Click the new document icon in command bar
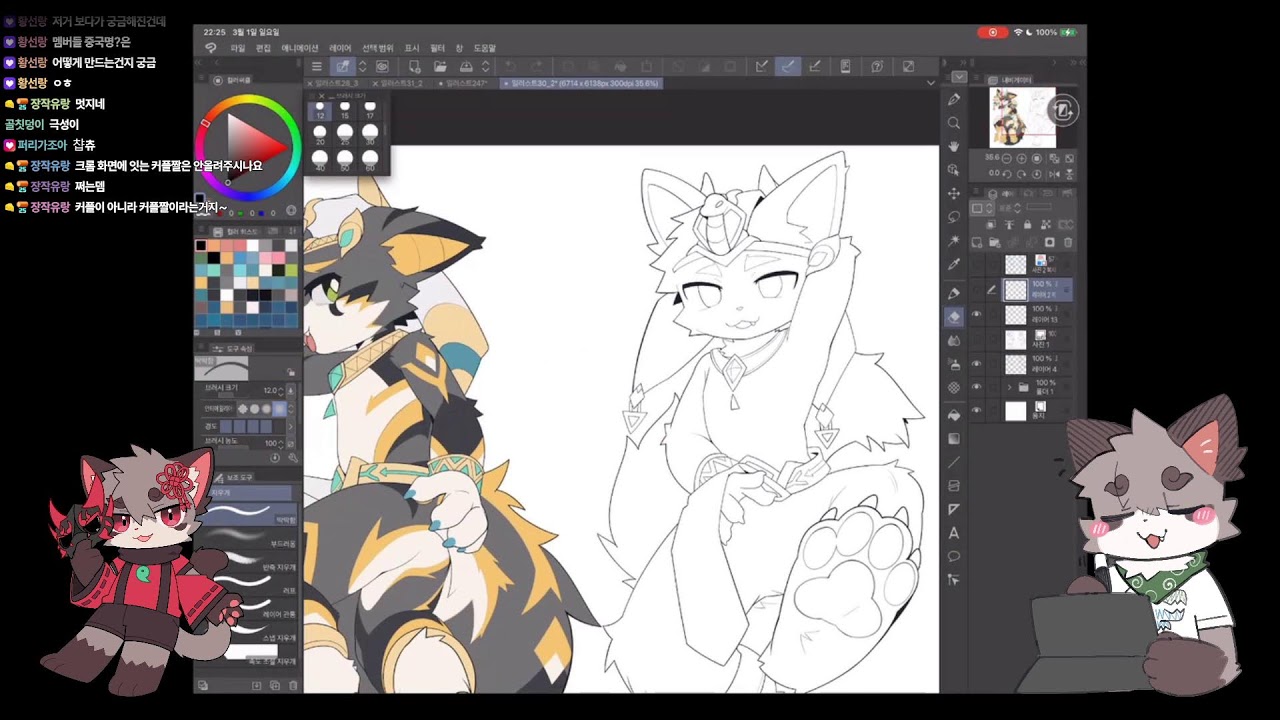 coord(414,67)
